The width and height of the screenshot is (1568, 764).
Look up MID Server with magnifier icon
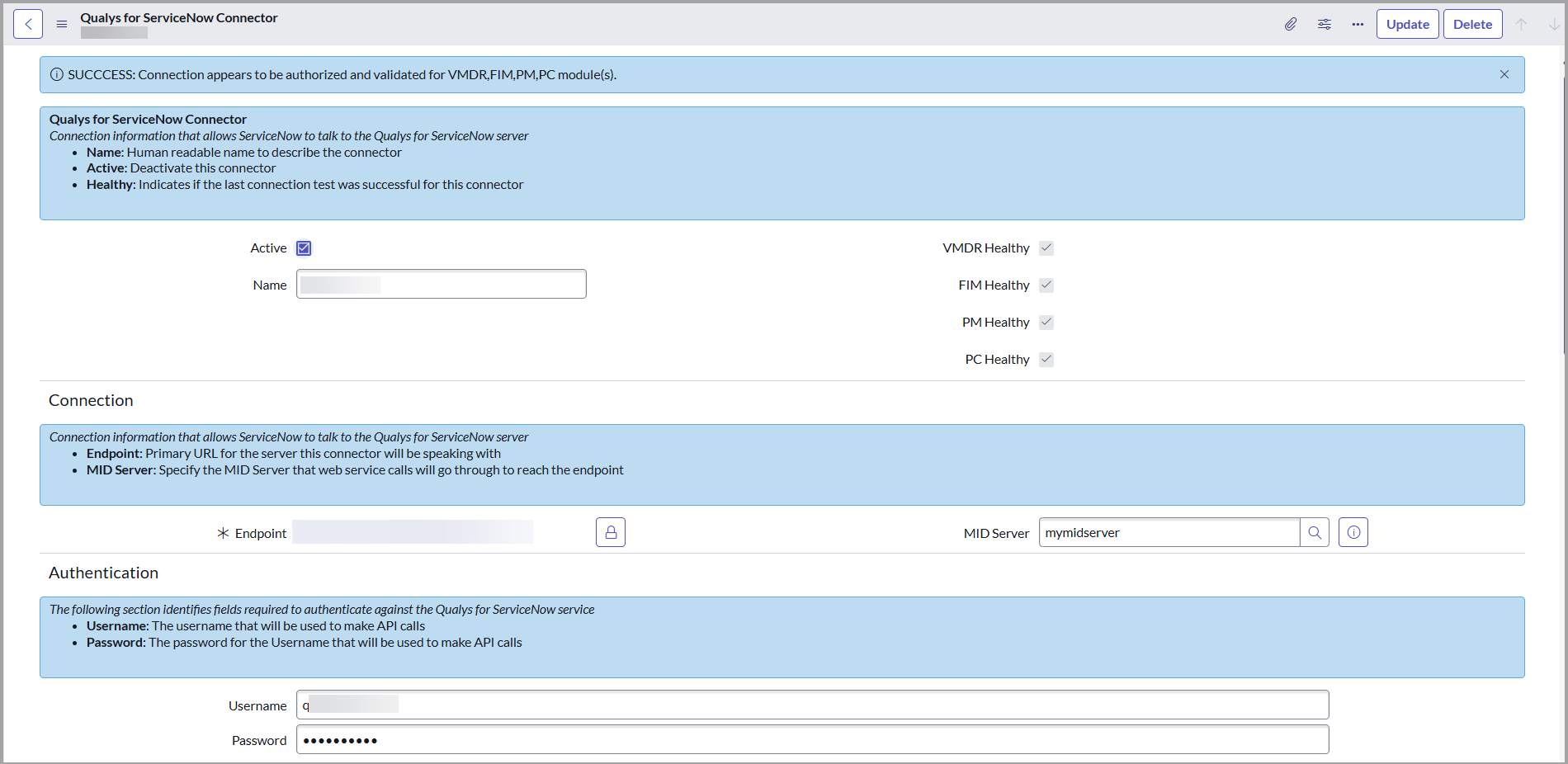pyautogui.click(x=1315, y=532)
